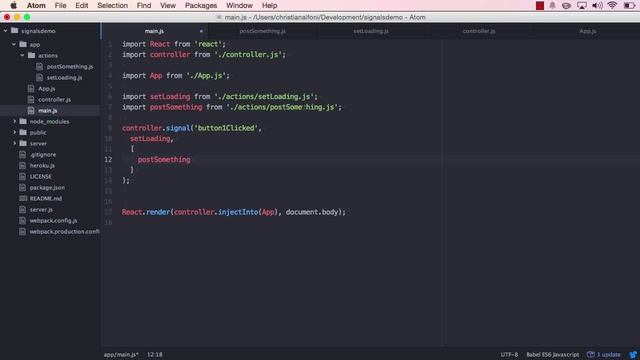
Task: Open the Help menu
Action: coord(269,5)
